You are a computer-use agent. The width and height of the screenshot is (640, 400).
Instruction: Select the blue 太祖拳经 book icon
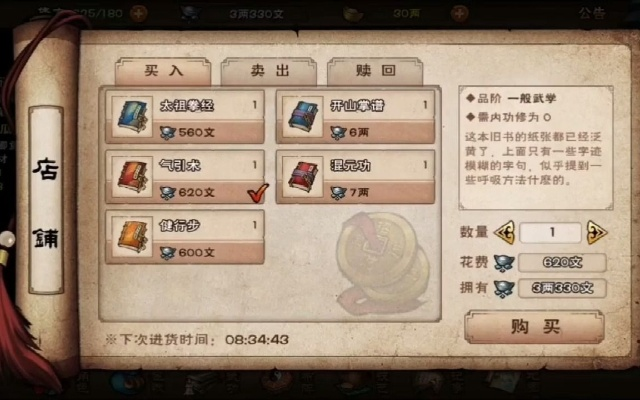tap(132, 117)
